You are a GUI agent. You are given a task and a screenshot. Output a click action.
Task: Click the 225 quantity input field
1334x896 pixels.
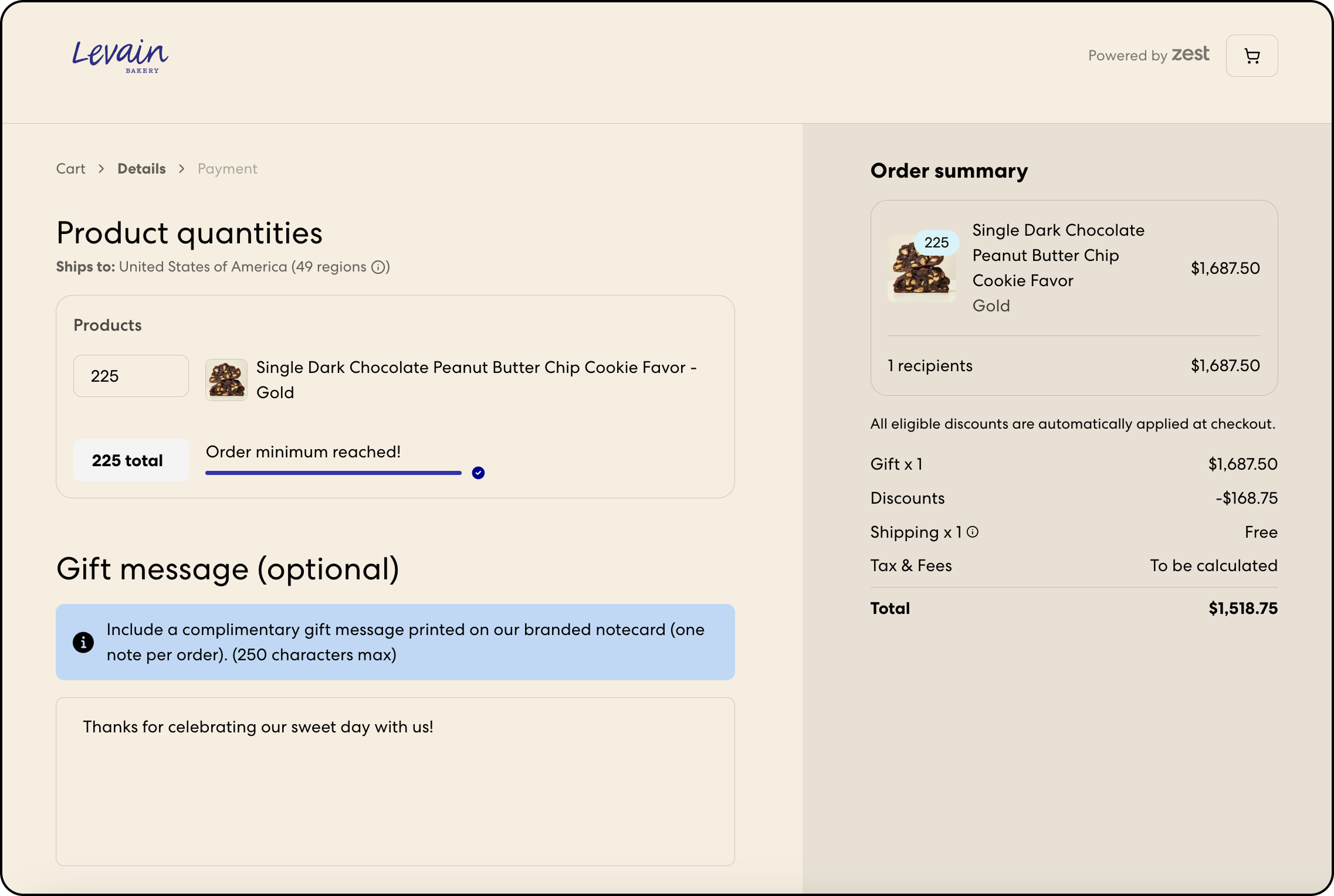[x=131, y=376]
